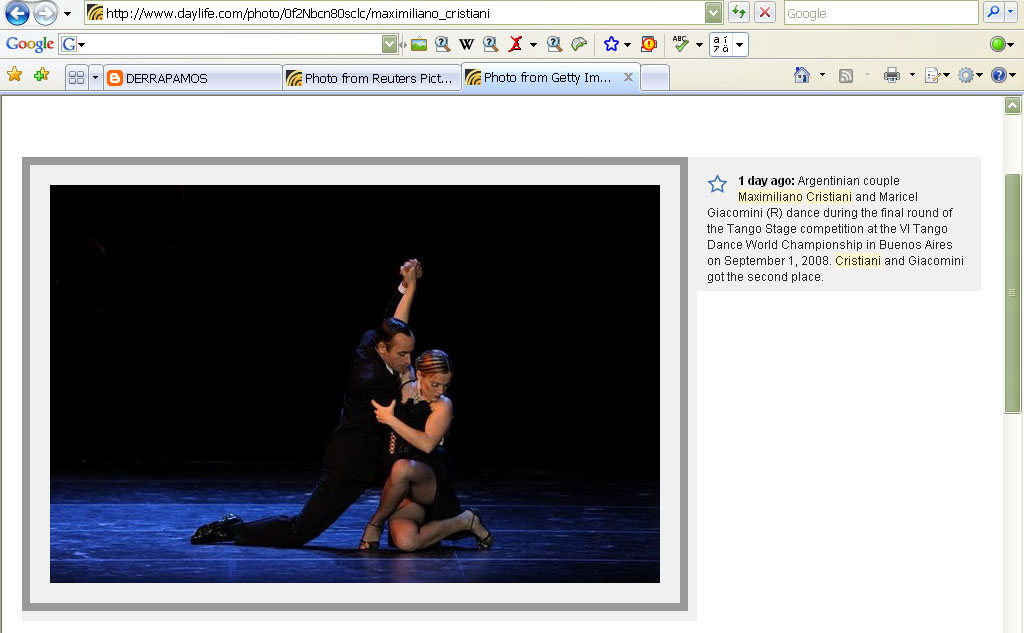The width and height of the screenshot is (1024, 633).
Task: Switch to the DERRAPAMOS tab
Action: pos(193,78)
